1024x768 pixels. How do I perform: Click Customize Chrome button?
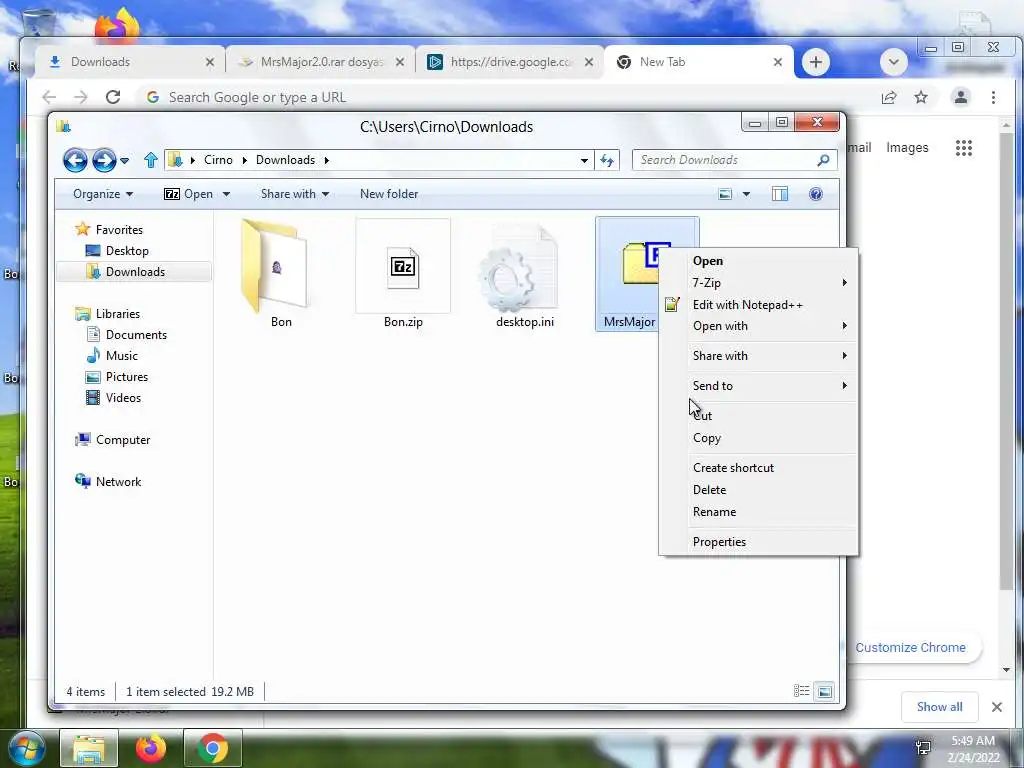(910, 647)
